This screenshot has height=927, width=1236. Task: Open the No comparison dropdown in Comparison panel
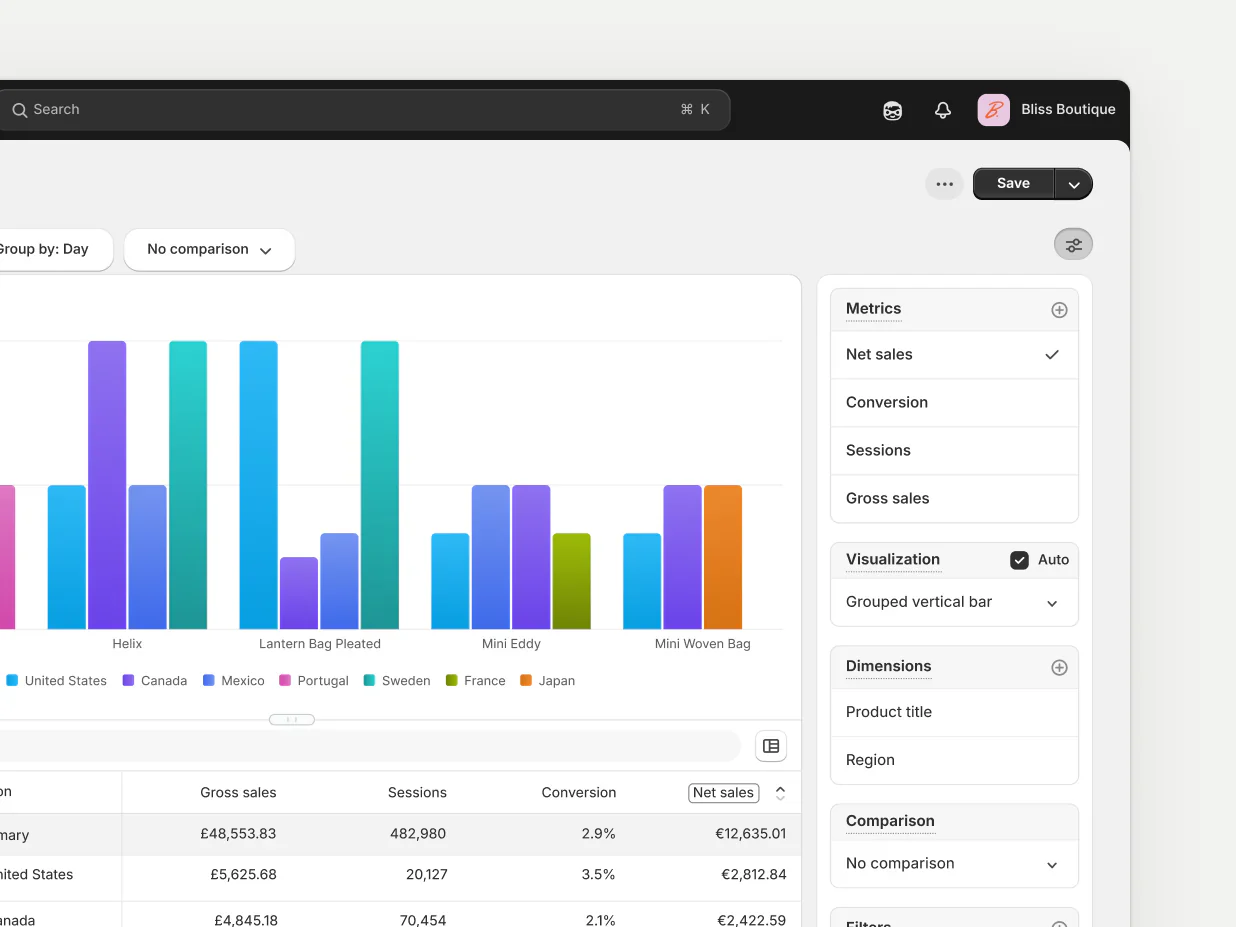[x=953, y=864]
